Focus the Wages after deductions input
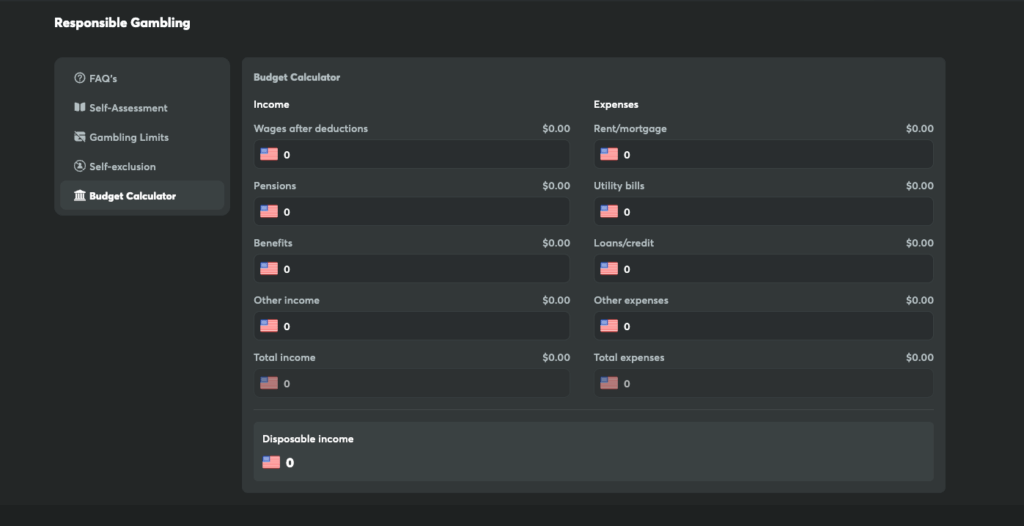Screen dimensions: 1024x526 420,155
